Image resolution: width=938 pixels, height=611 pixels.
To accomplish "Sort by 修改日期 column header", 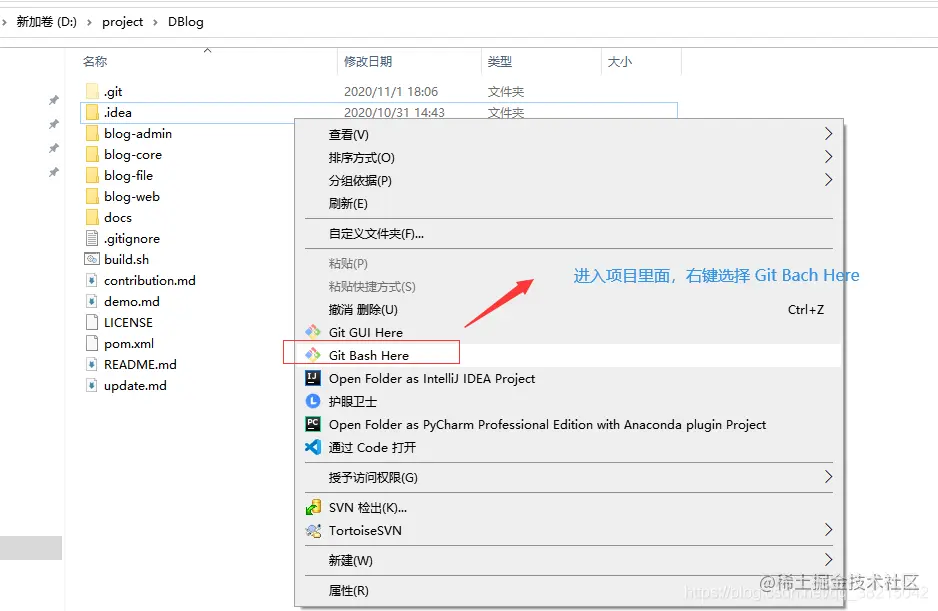I will click(x=368, y=61).
